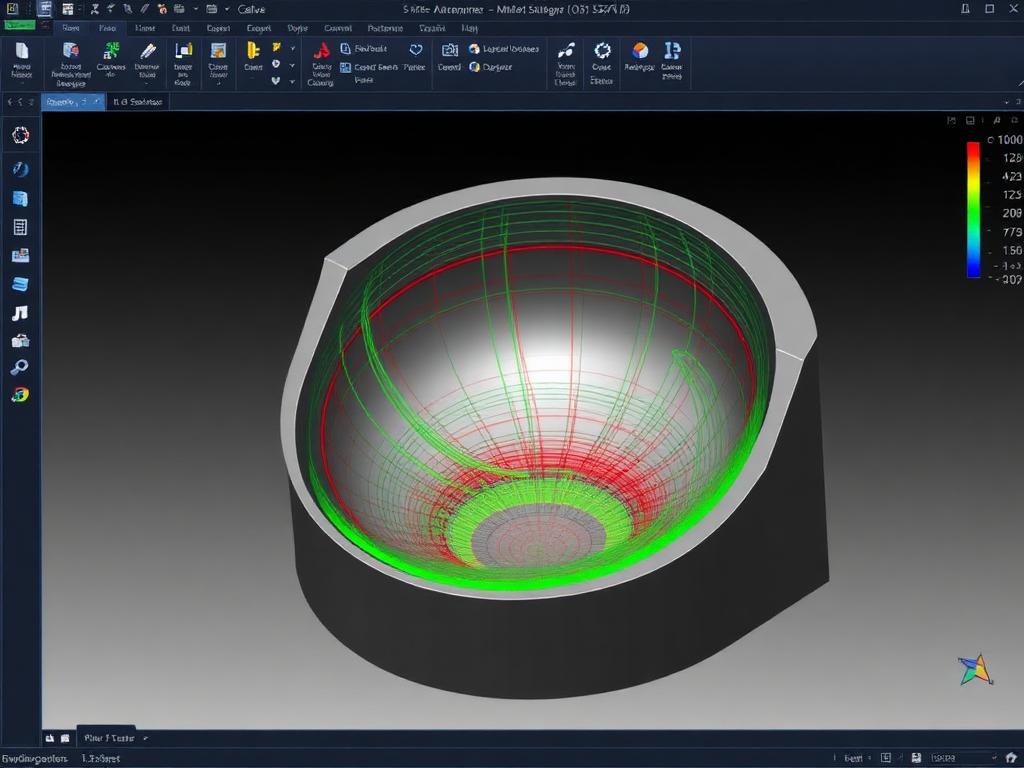Click the white music-note shaped sidebar icon
Image resolution: width=1024 pixels, height=768 pixels.
pyautogui.click(x=20, y=313)
